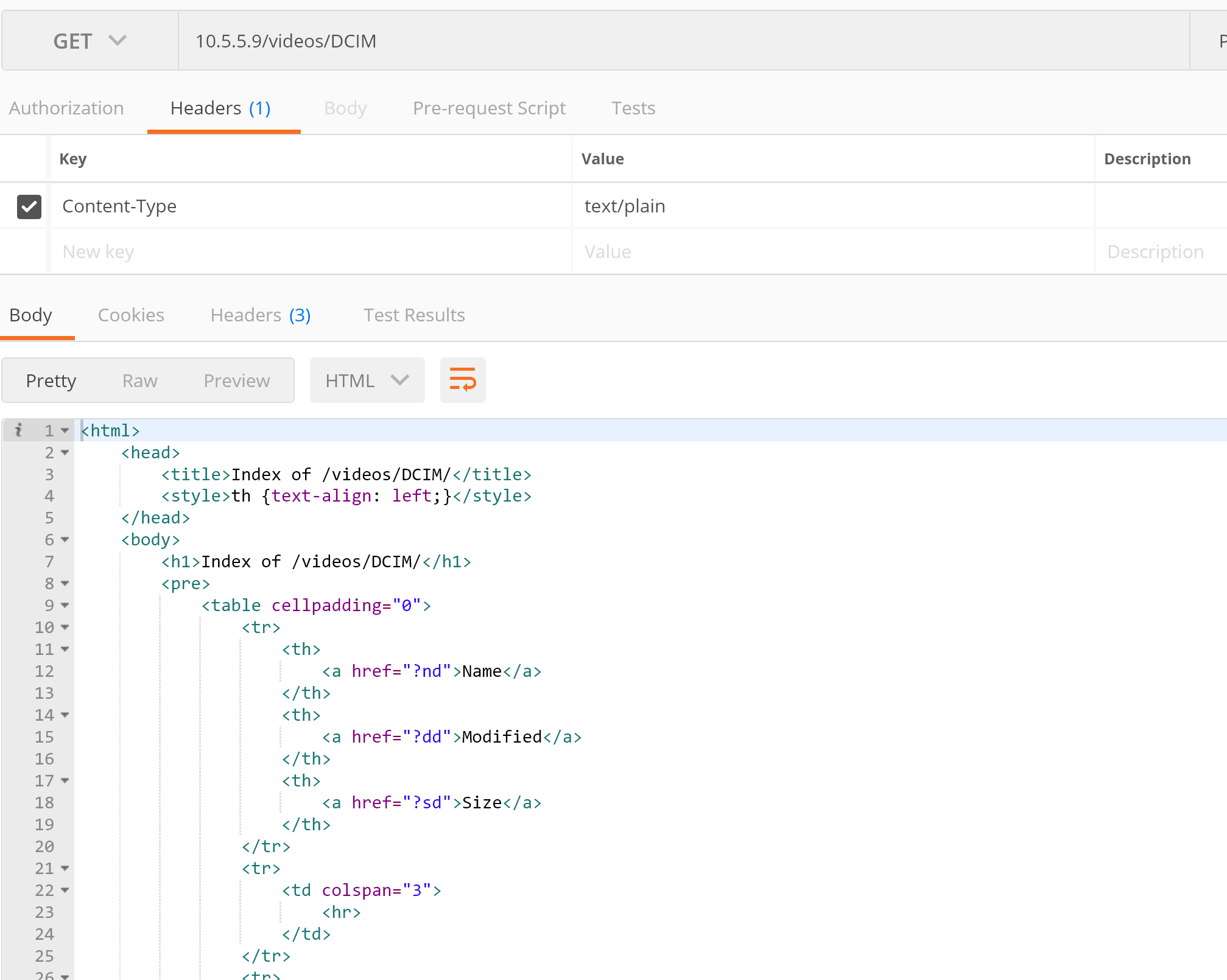Image resolution: width=1227 pixels, height=980 pixels.
Task: Collapse the html element on line 1
Action: [x=65, y=430]
